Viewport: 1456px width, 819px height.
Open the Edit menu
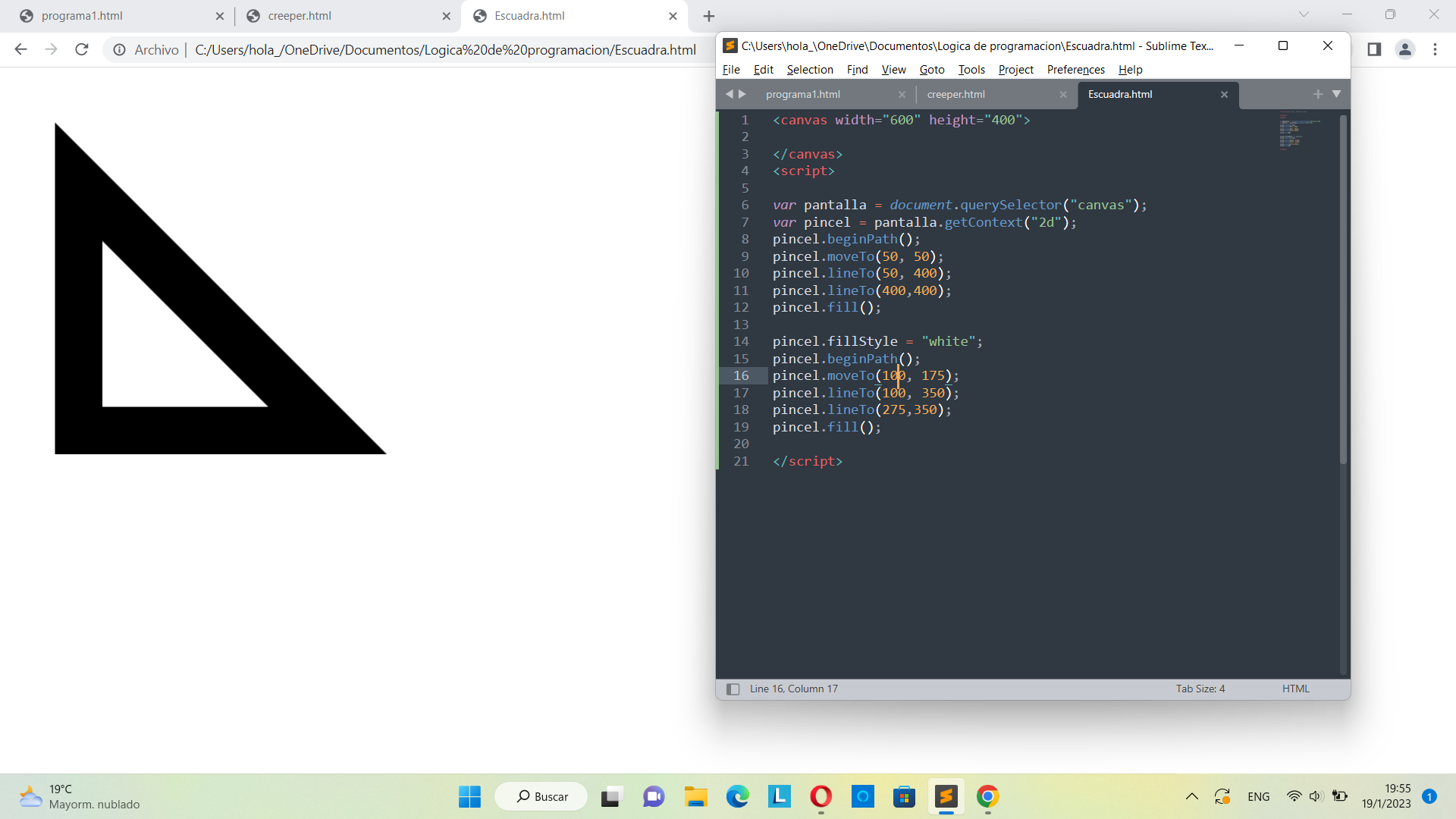point(764,70)
